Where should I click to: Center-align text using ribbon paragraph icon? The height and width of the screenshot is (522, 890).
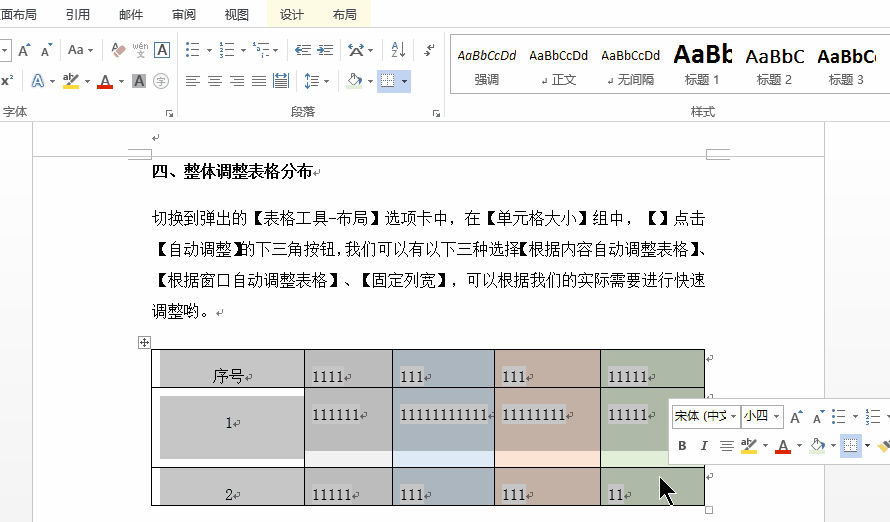pos(215,81)
